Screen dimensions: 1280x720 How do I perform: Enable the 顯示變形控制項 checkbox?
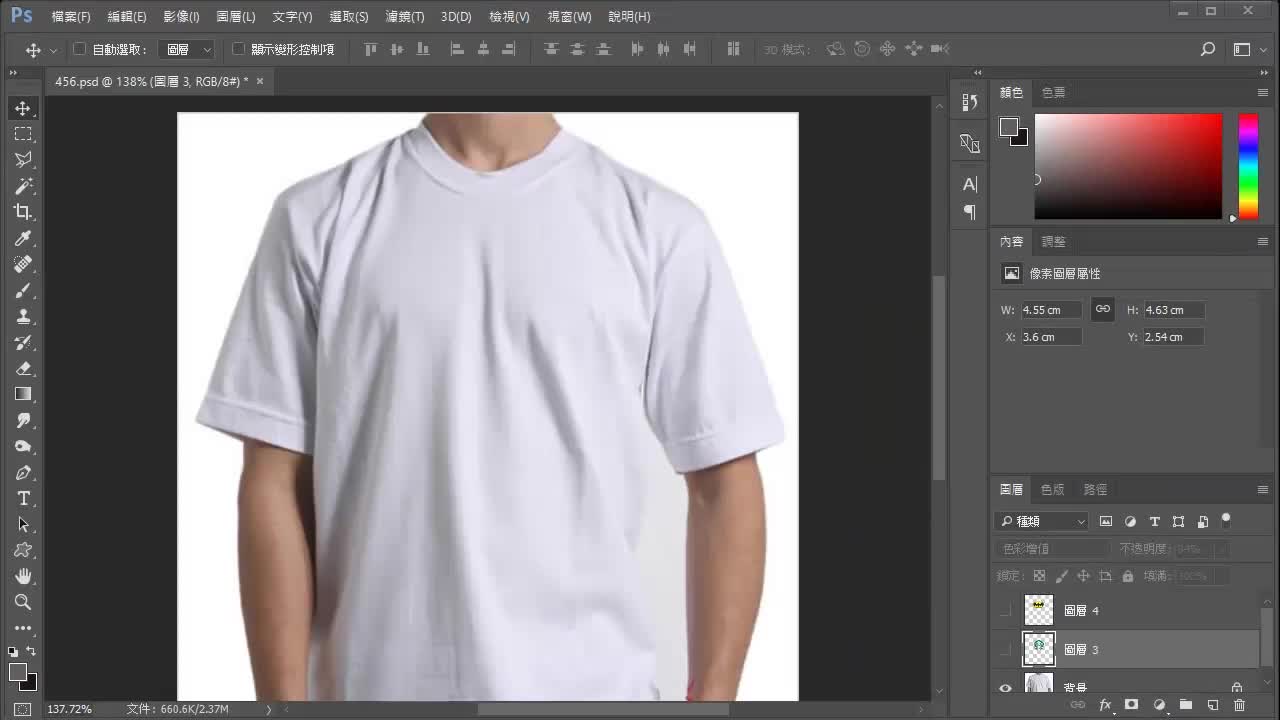point(239,49)
